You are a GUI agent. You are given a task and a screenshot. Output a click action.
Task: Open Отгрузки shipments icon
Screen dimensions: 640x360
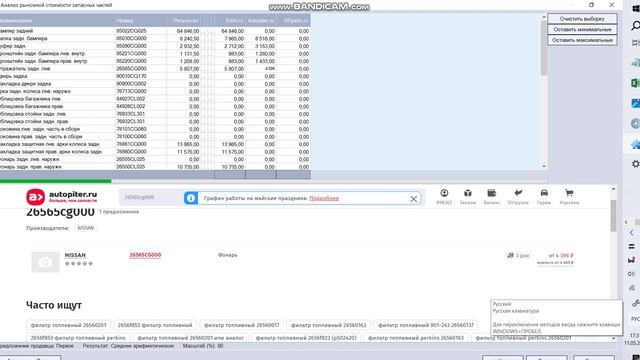pyautogui.click(x=518, y=196)
